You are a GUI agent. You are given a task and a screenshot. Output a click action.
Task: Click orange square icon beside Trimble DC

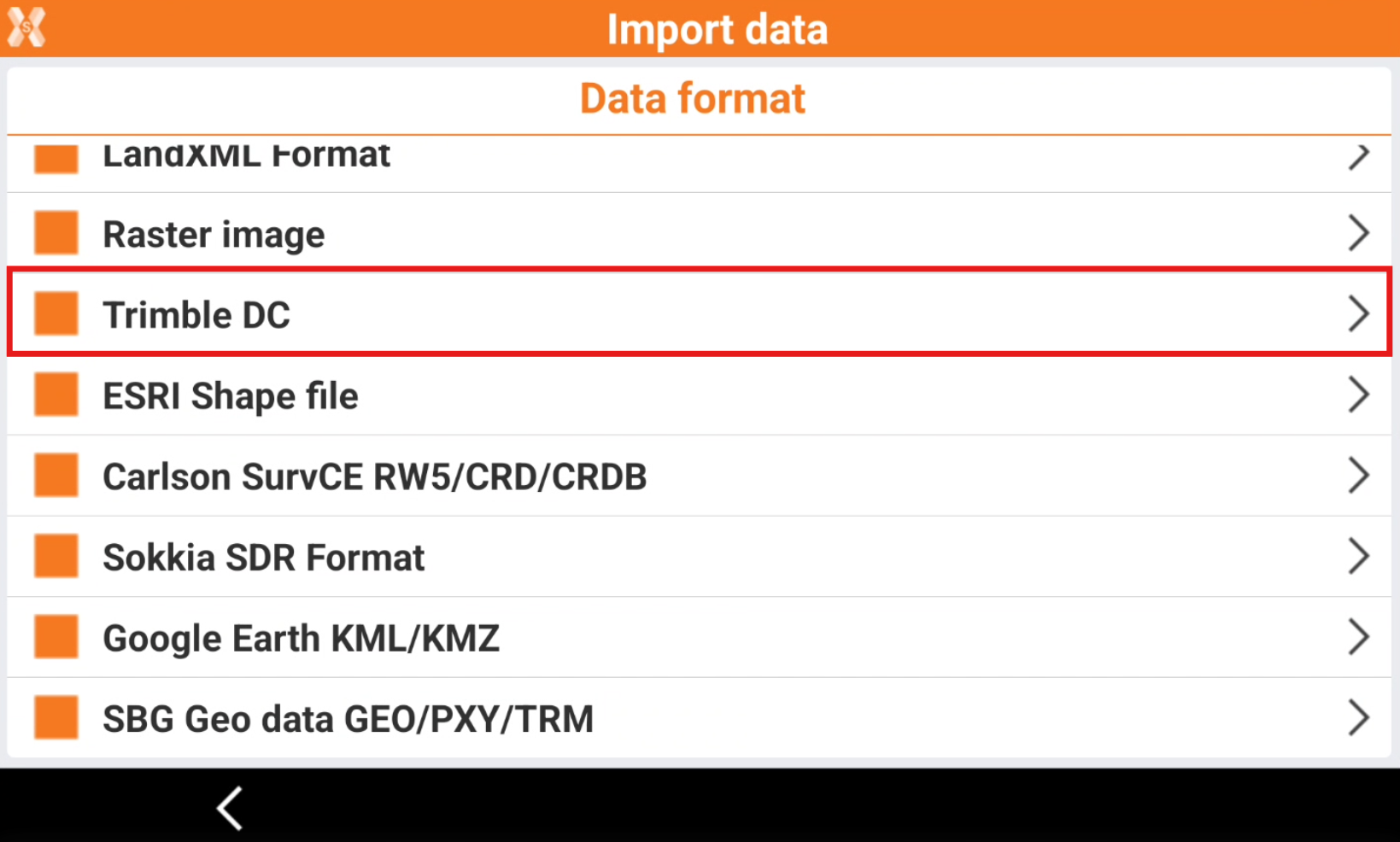click(56, 313)
